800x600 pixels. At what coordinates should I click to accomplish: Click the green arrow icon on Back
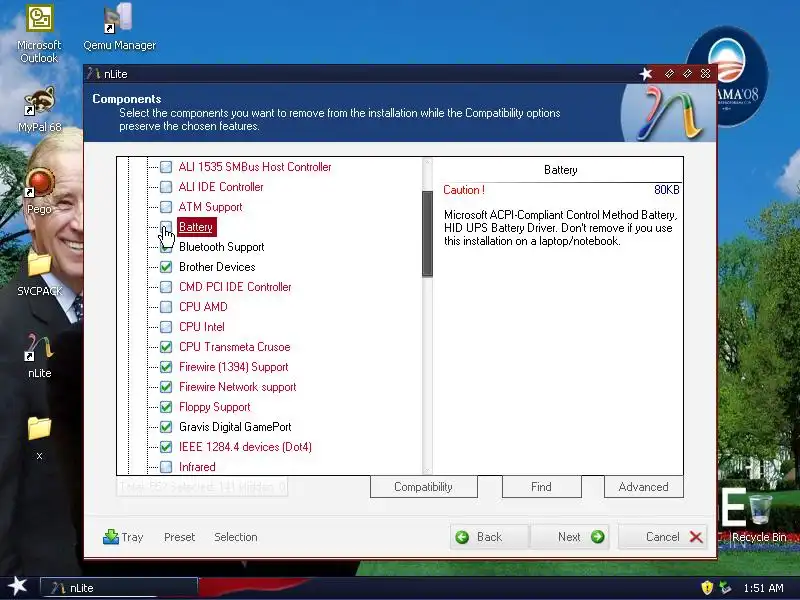pyautogui.click(x=462, y=537)
